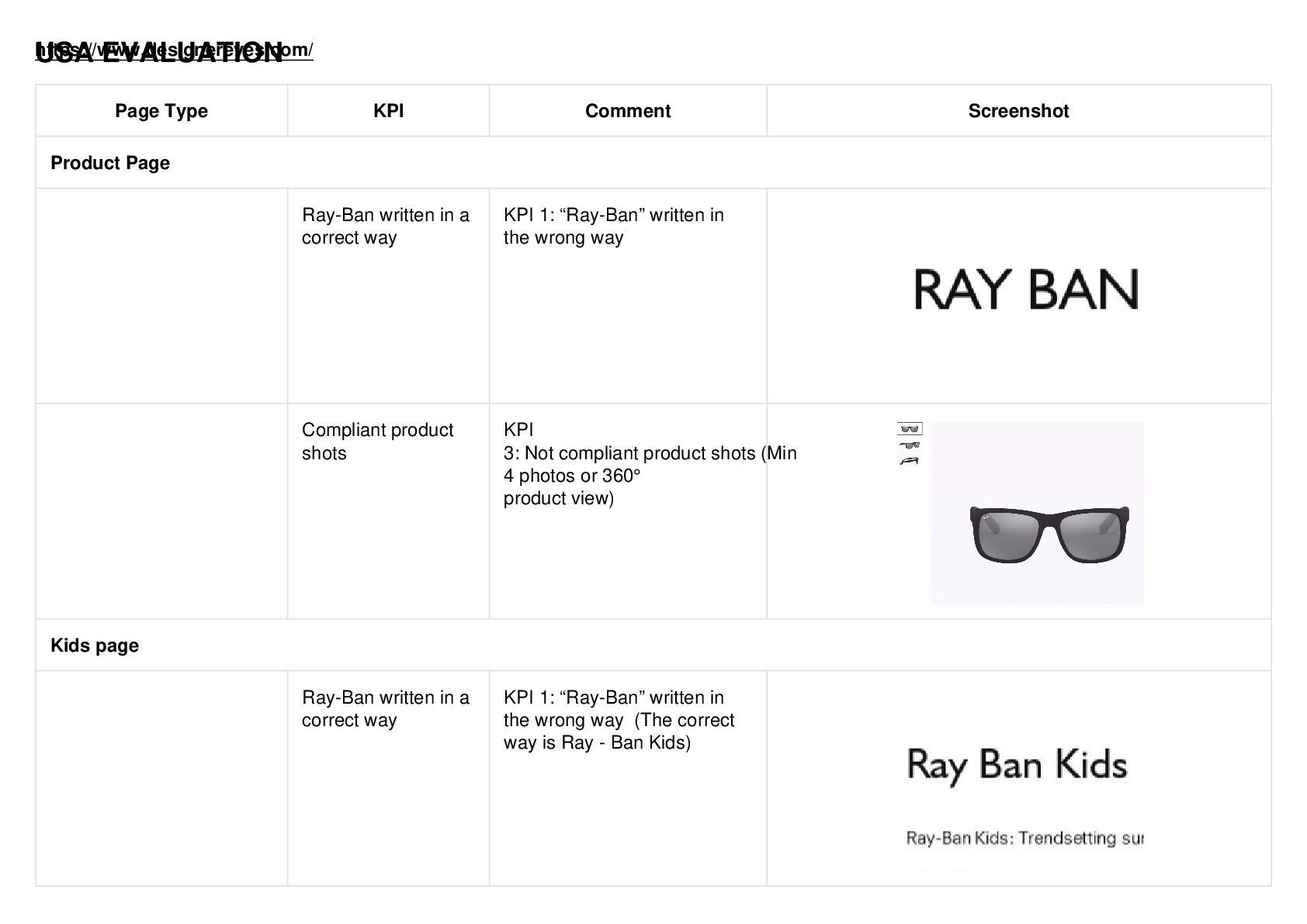Open the designereyes.com link at the top
The height and width of the screenshot is (924, 1307).
pos(175,50)
